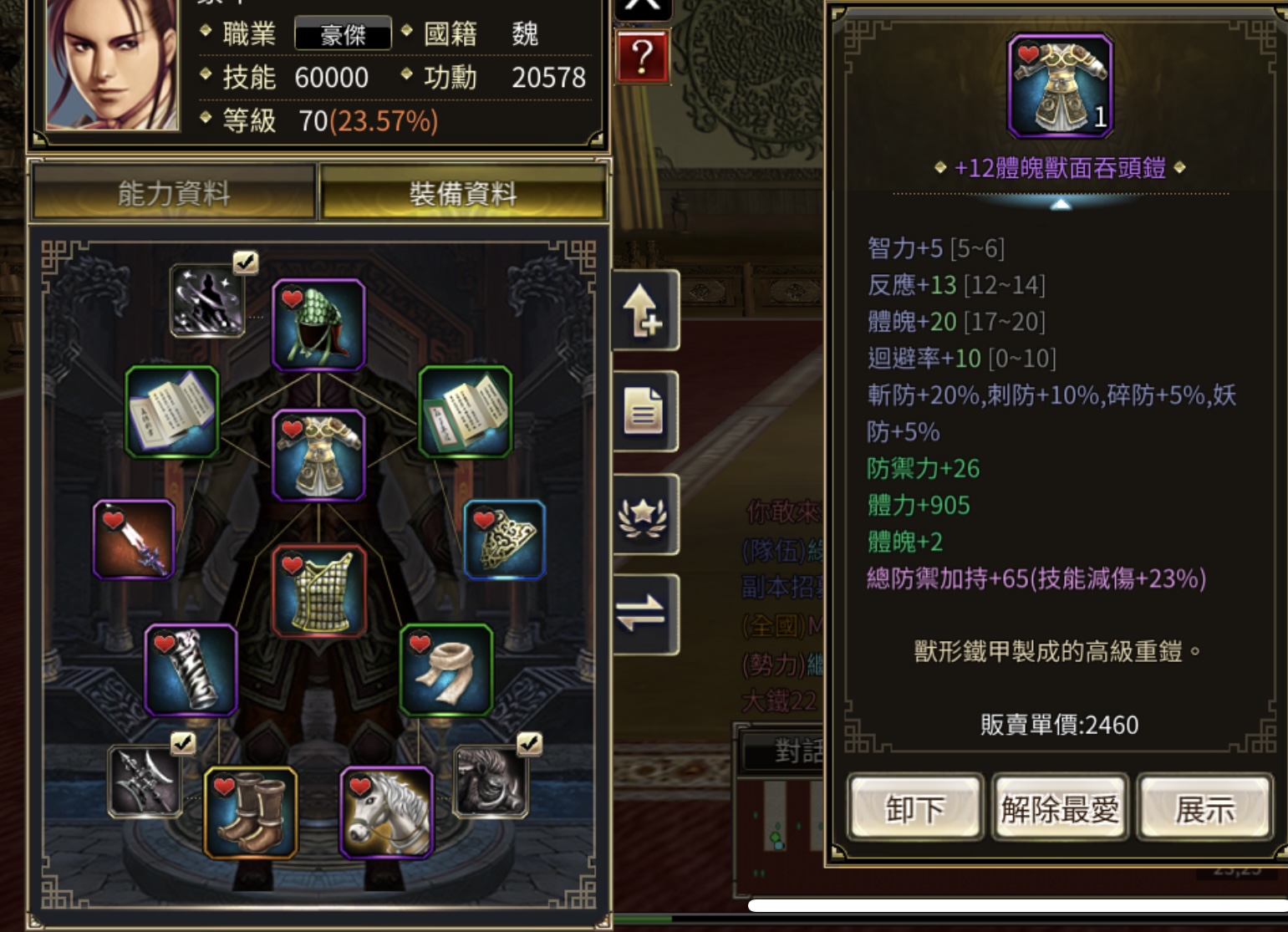
Task: Switch to the 能力資料 tab
Action: [174, 193]
